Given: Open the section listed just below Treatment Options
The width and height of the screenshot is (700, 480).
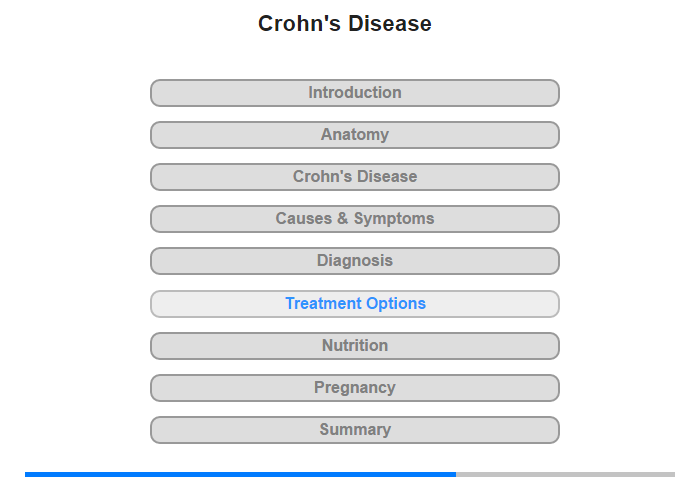Looking at the screenshot, I should coord(354,346).
